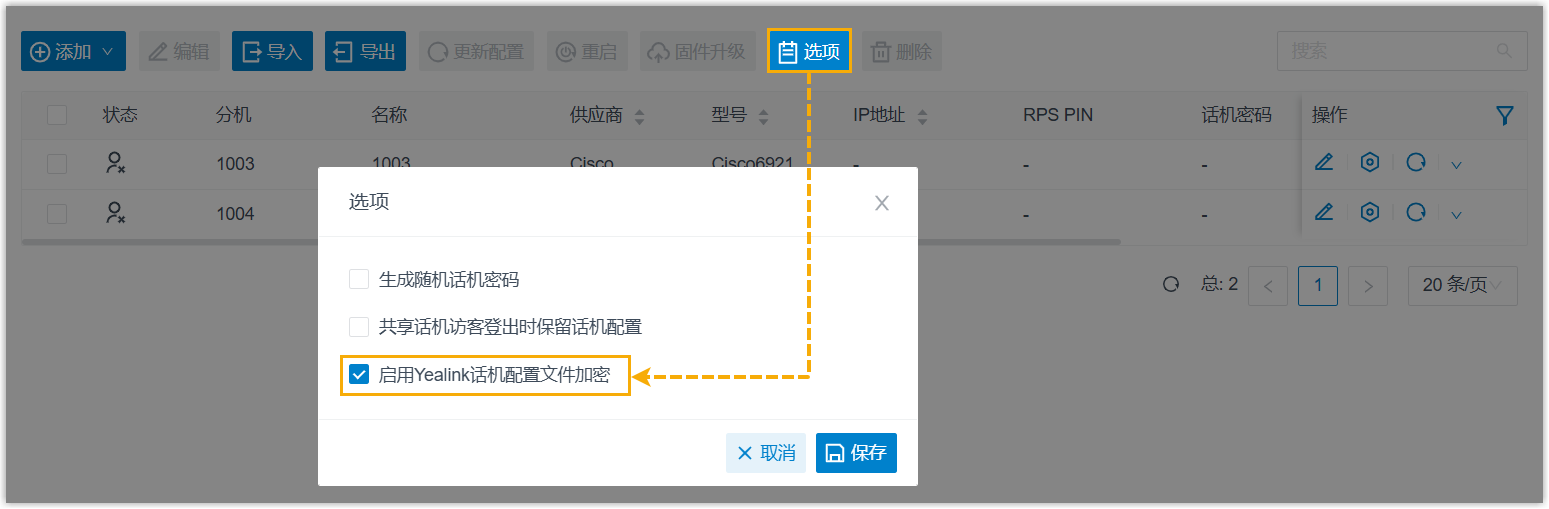Click the refresh icon beside the total count
1549x509 pixels.
(x=1171, y=285)
